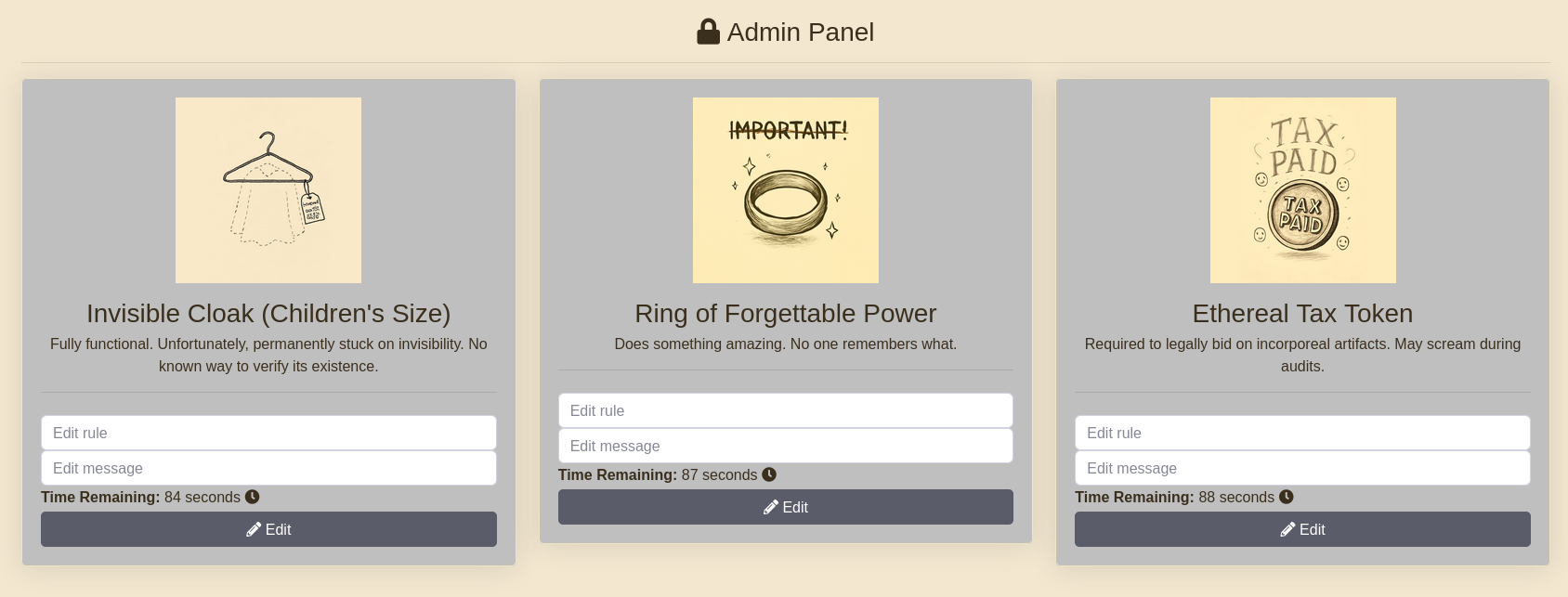Focus the Edit message field for Ethereal Tax Token
Image resolution: width=1568 pixels, height=597 pixels.
pyautogui.click(x=1302, y=468)
